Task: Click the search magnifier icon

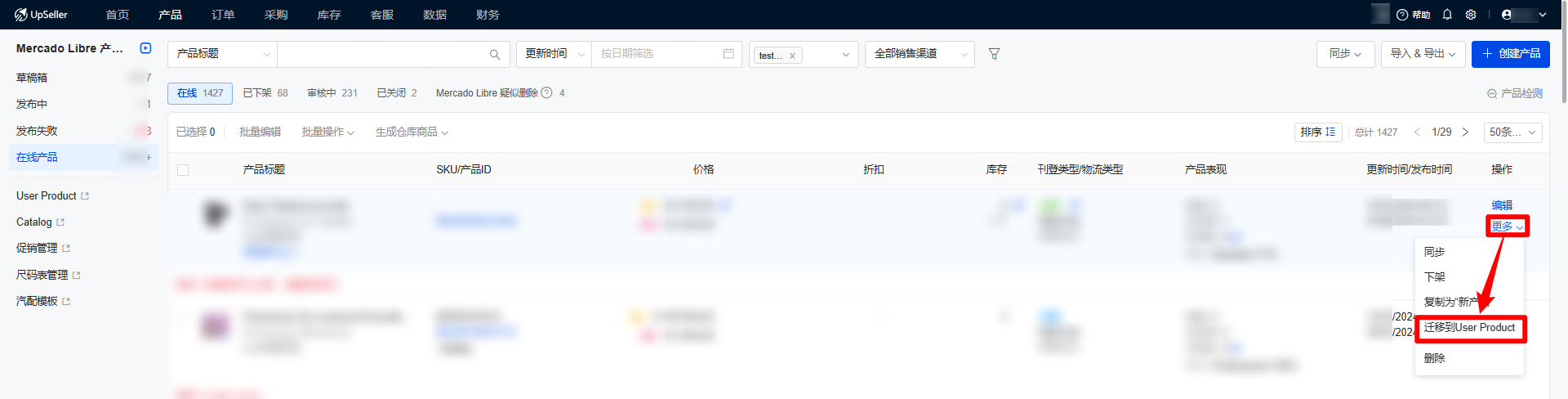Action: (x=495, y=54)
